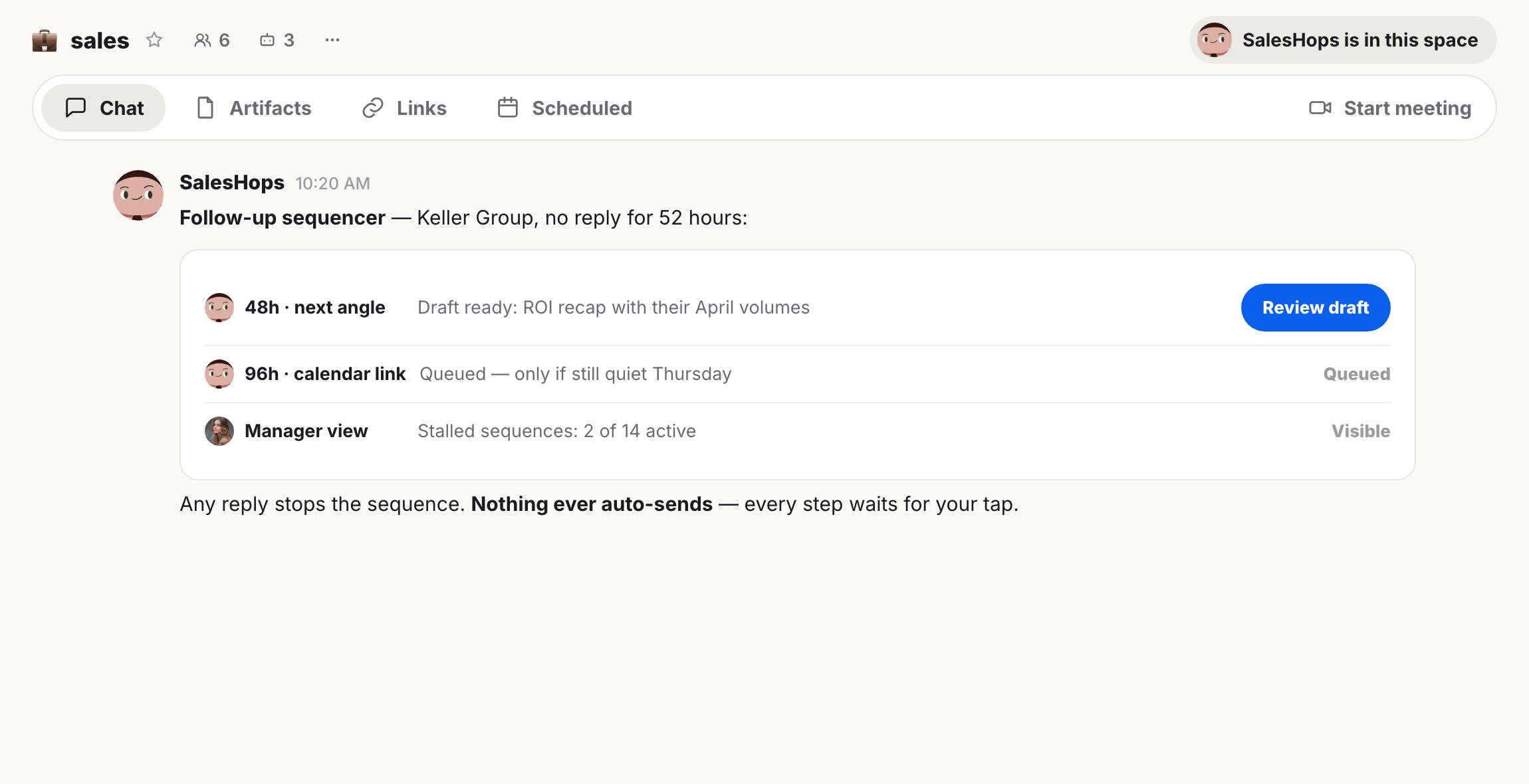Viewport: 1529px width, 784px height.
Task: Click the SalesHops is in this space pill
Action: pos(1343,40)
